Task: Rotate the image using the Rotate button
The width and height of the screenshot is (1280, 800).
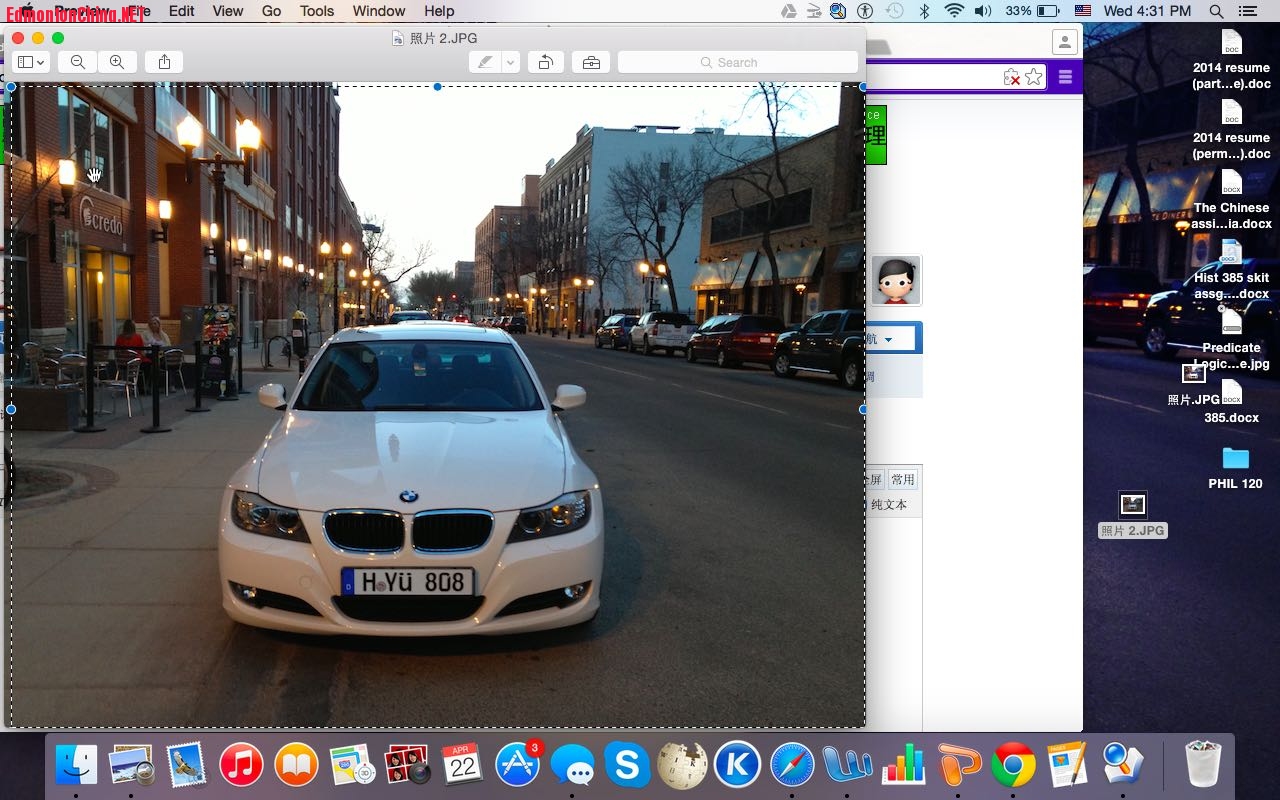Action: pos(545,62)
